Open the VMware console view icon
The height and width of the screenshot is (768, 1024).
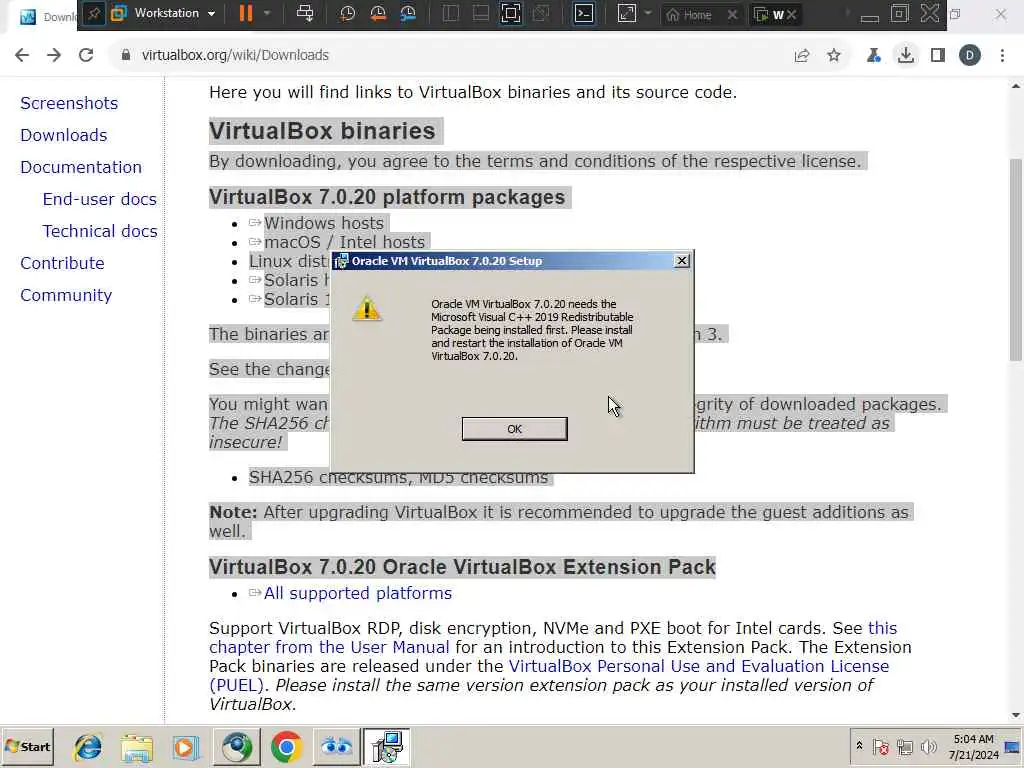[584, 13]
